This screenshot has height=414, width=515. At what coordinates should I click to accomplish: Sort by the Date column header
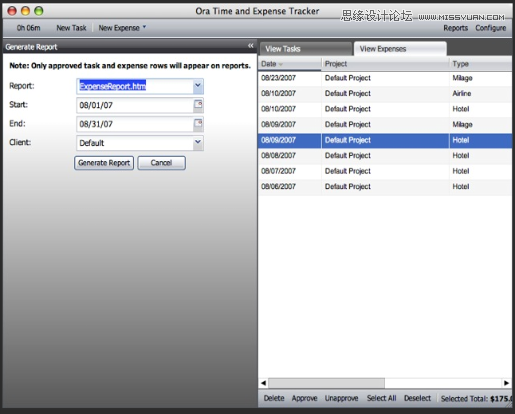coord(289,64)
